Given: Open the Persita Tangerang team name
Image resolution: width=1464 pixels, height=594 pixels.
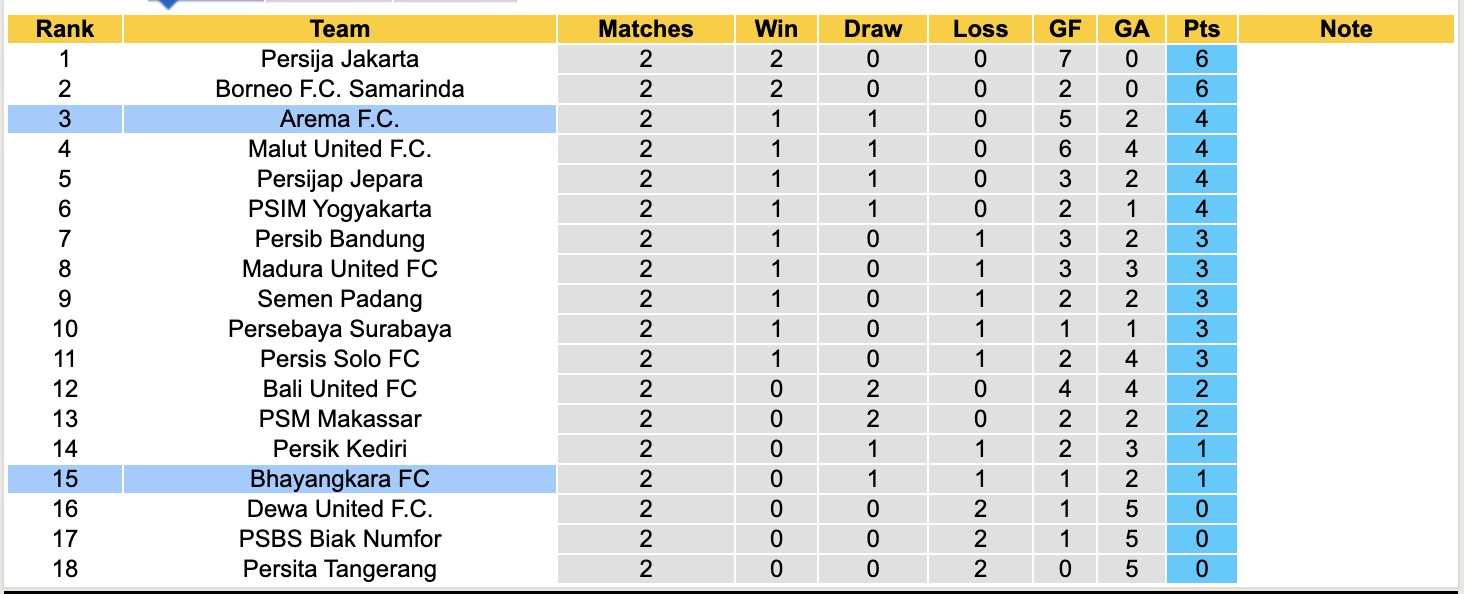Looking at the screenshot, I should pyautogui.click(x=339, y=569).
